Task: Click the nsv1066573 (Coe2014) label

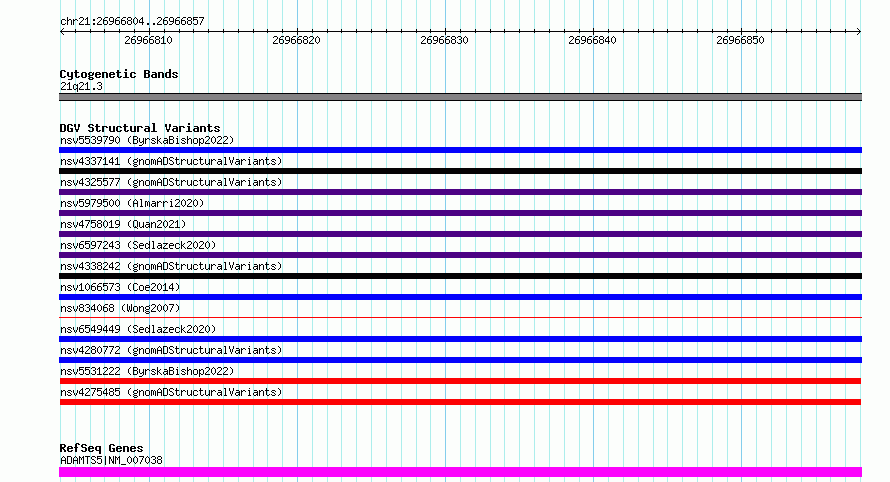Action: point(120,287)
